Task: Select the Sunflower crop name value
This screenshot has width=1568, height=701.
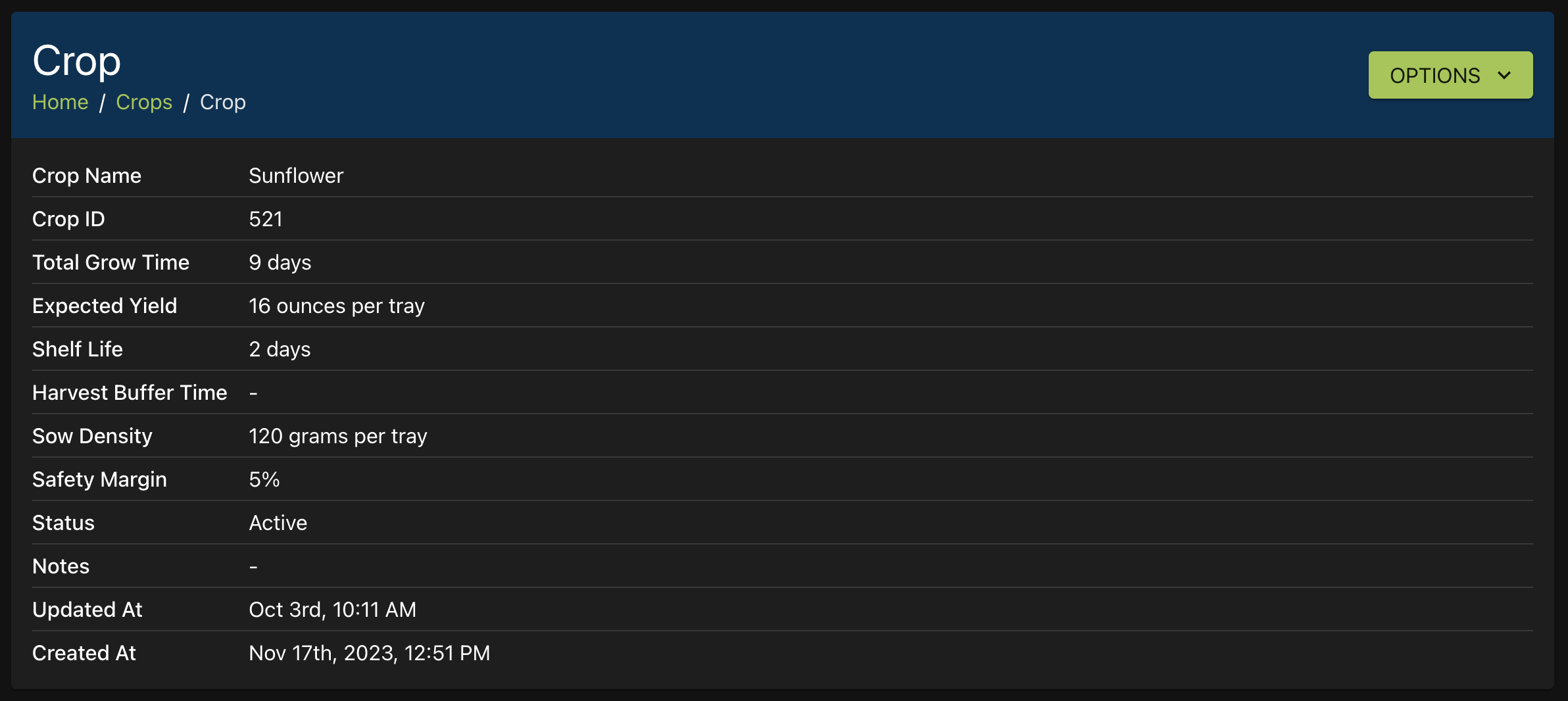Action: tap(296, 176)
